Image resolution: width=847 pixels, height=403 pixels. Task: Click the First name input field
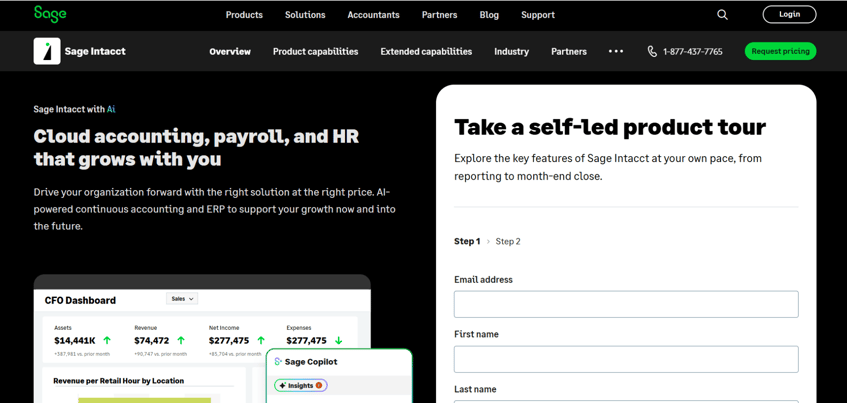pos(626,359)
